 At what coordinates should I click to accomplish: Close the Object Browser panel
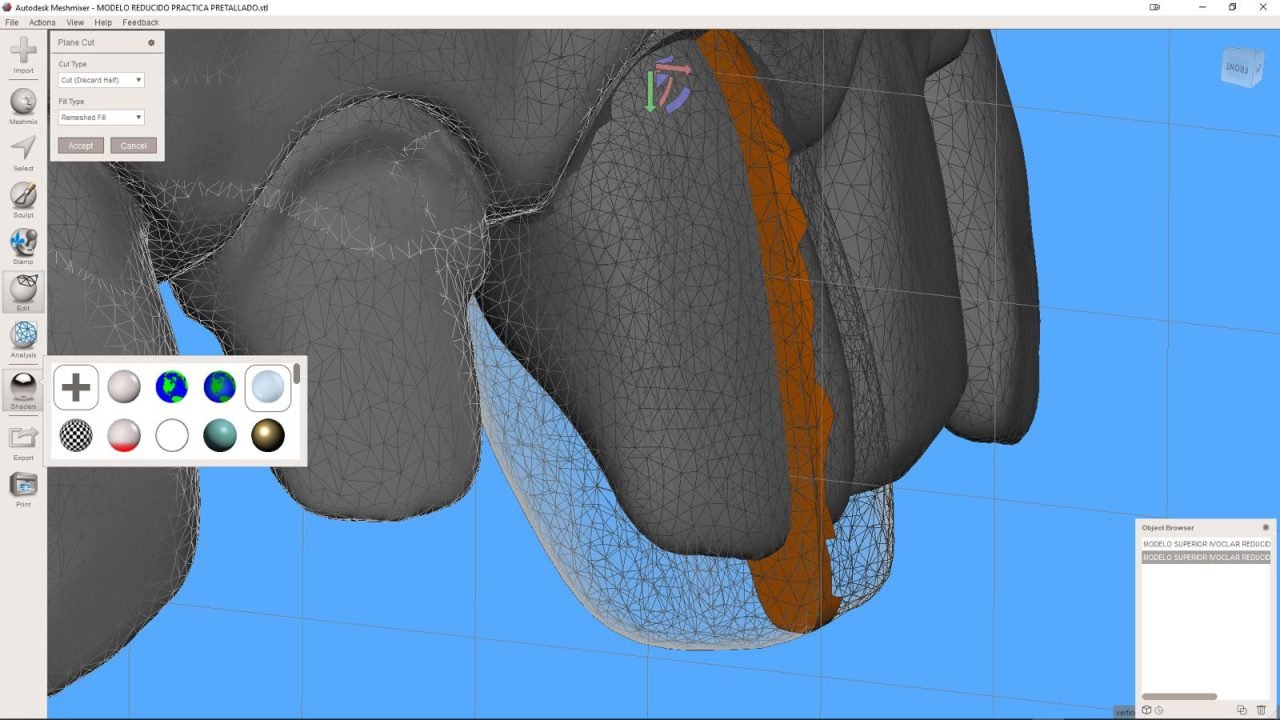tap(1265, 527)
